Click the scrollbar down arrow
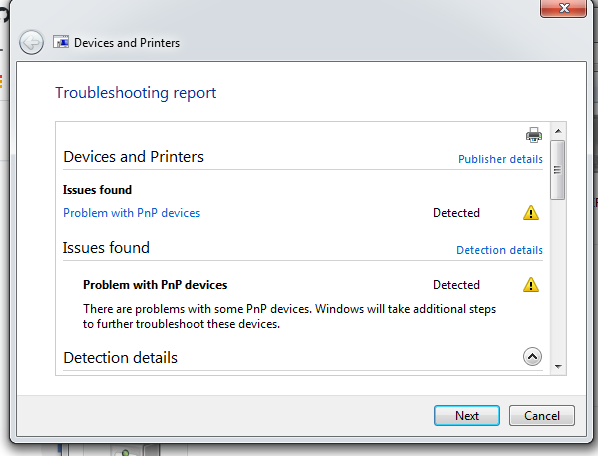598x456 pixels. (558, 367)
